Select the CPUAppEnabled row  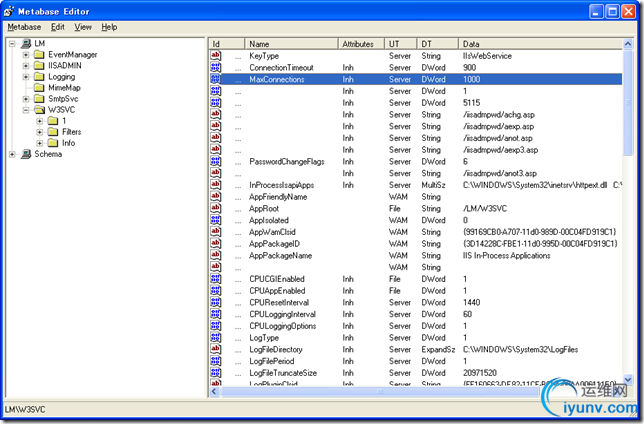pos(416,291)
